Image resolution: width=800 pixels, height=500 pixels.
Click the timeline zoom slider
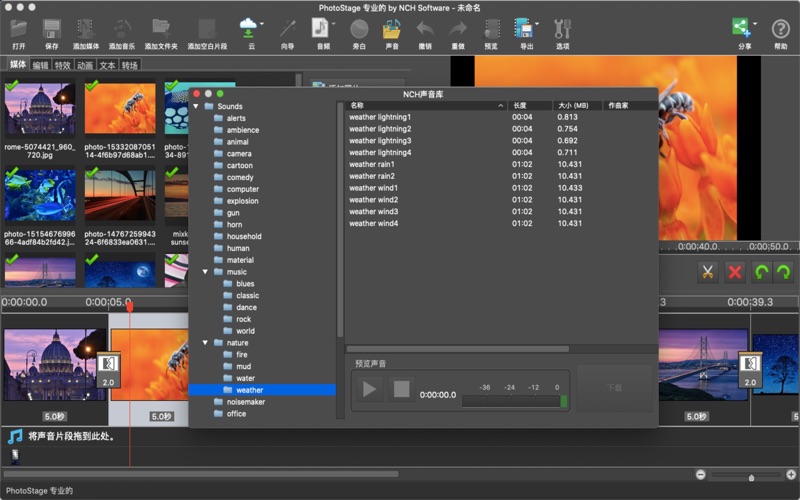pyautogui.click(x=750, y=476)
